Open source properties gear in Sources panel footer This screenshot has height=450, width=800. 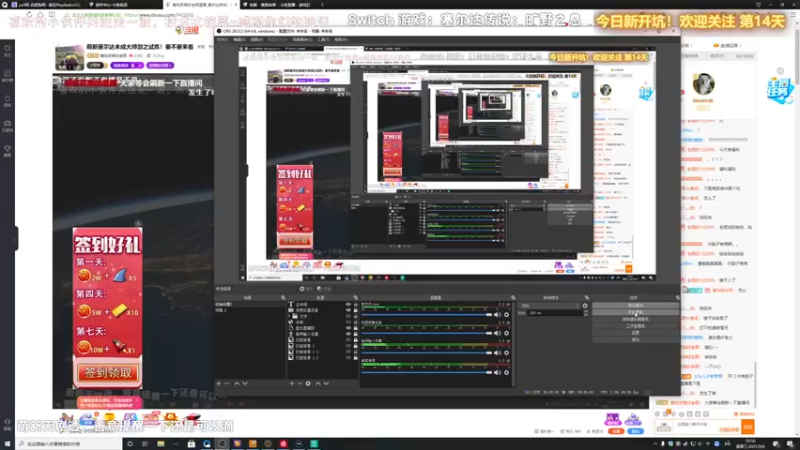coord(308,383)
